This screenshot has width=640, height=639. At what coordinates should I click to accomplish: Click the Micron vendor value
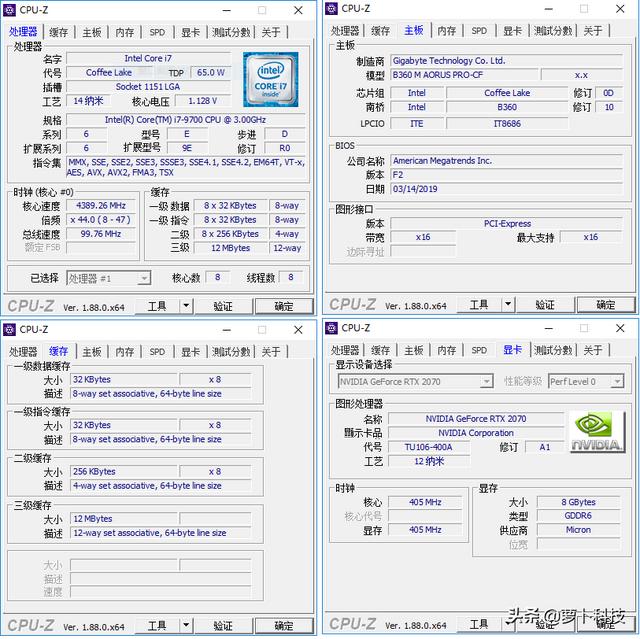click(x=578, y=530)
